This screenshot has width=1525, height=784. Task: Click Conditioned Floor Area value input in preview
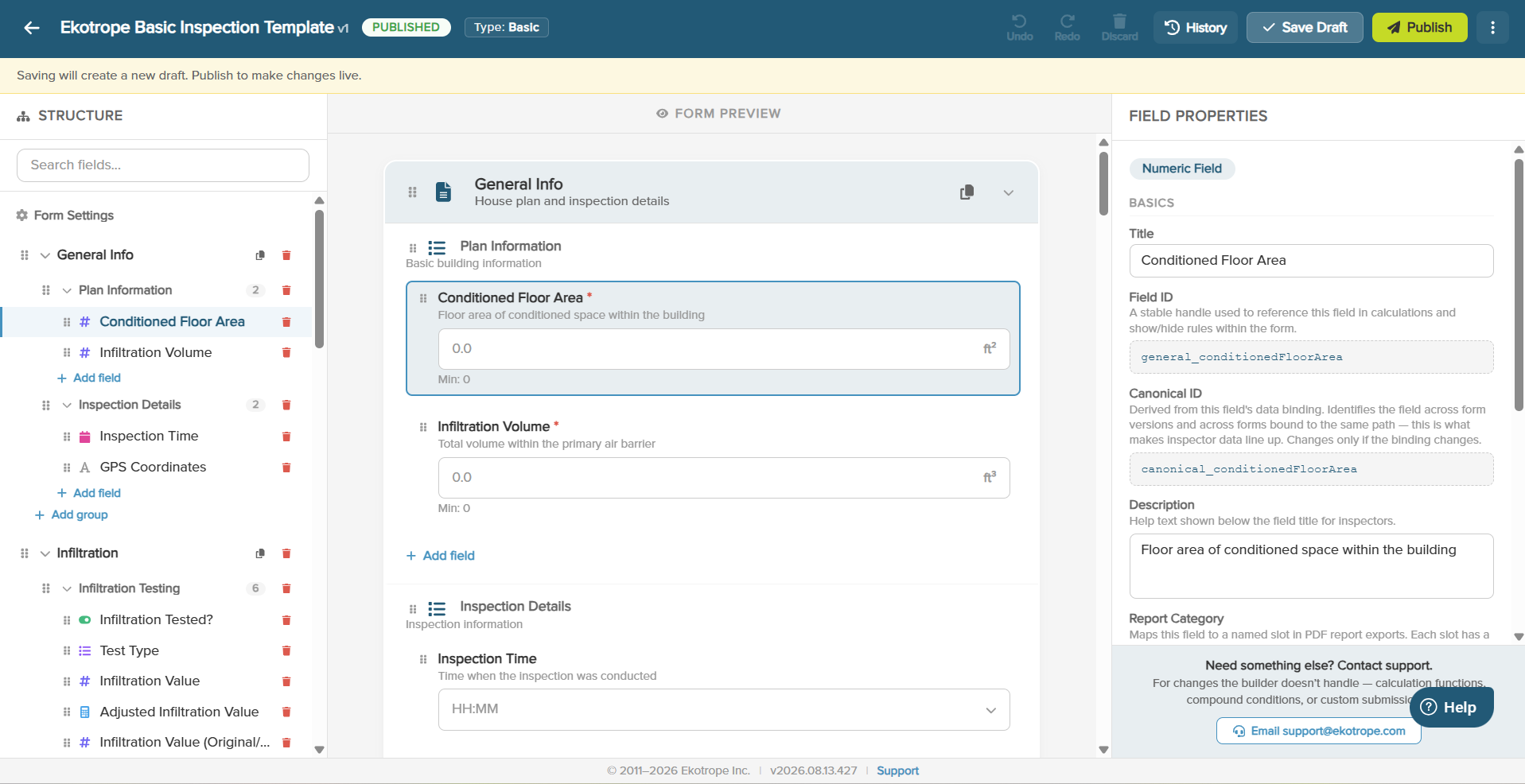click(x=724, y=349)
